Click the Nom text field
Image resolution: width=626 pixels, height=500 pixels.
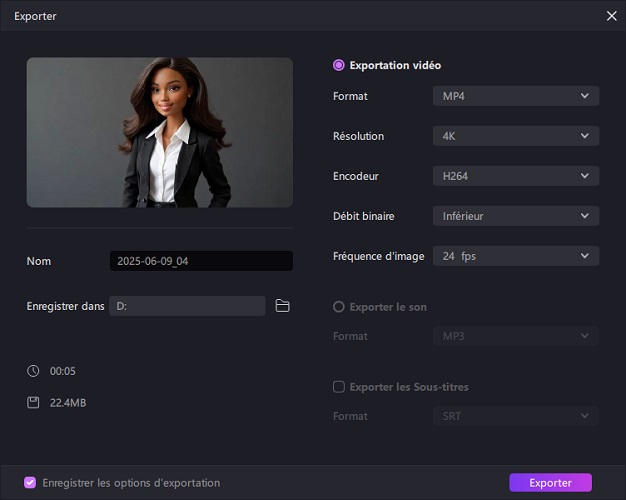(x=201, y=261)
